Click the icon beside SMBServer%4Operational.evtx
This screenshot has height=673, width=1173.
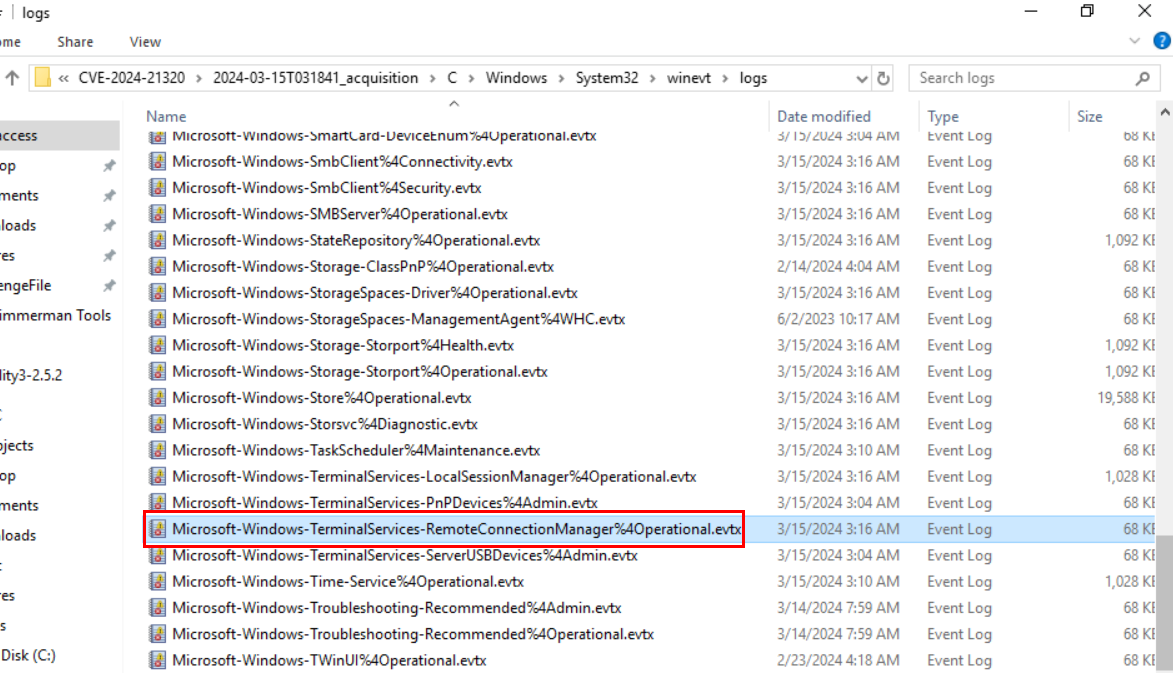pos(157,214)
